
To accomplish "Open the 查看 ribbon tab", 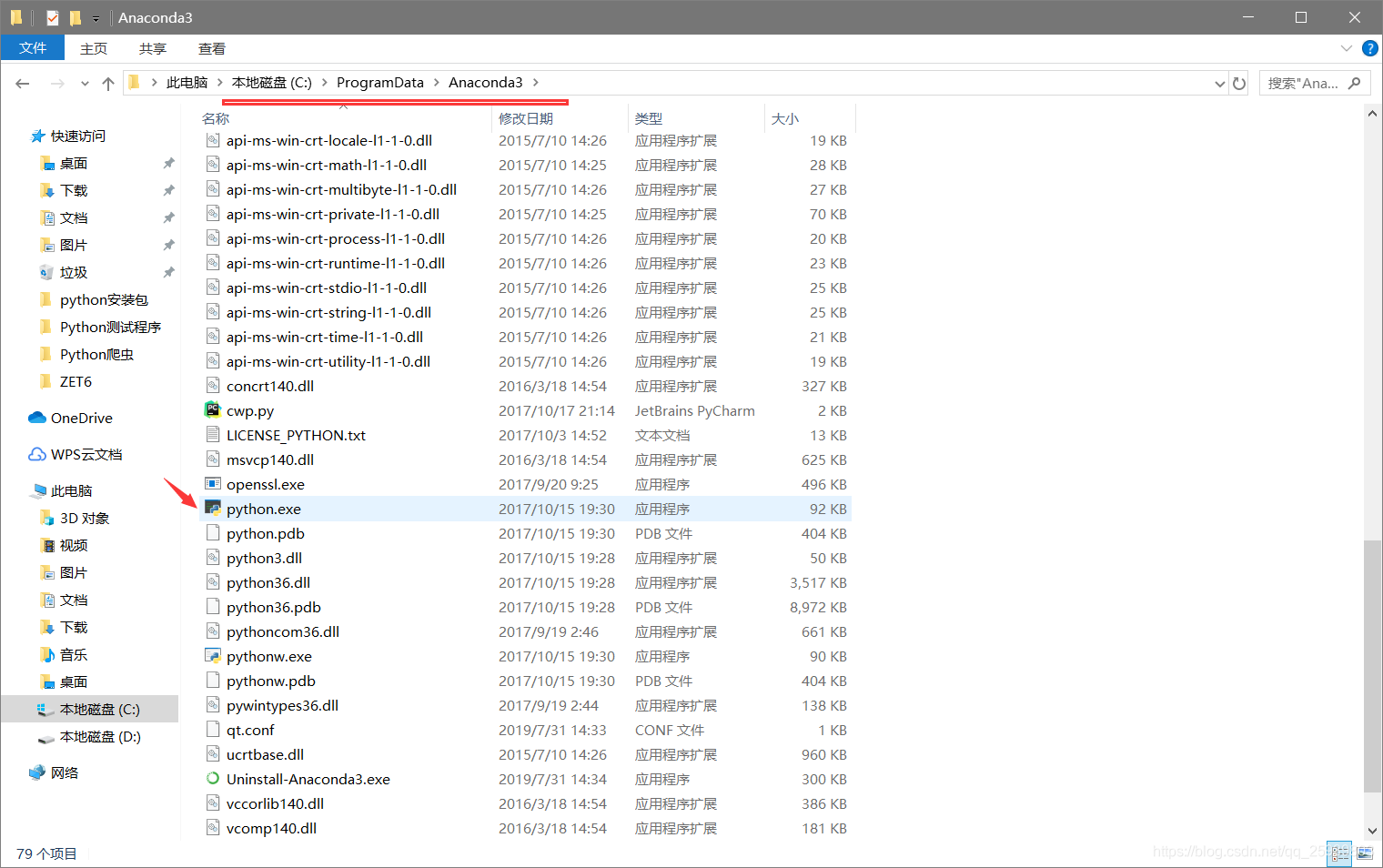I will click(212, 48).
